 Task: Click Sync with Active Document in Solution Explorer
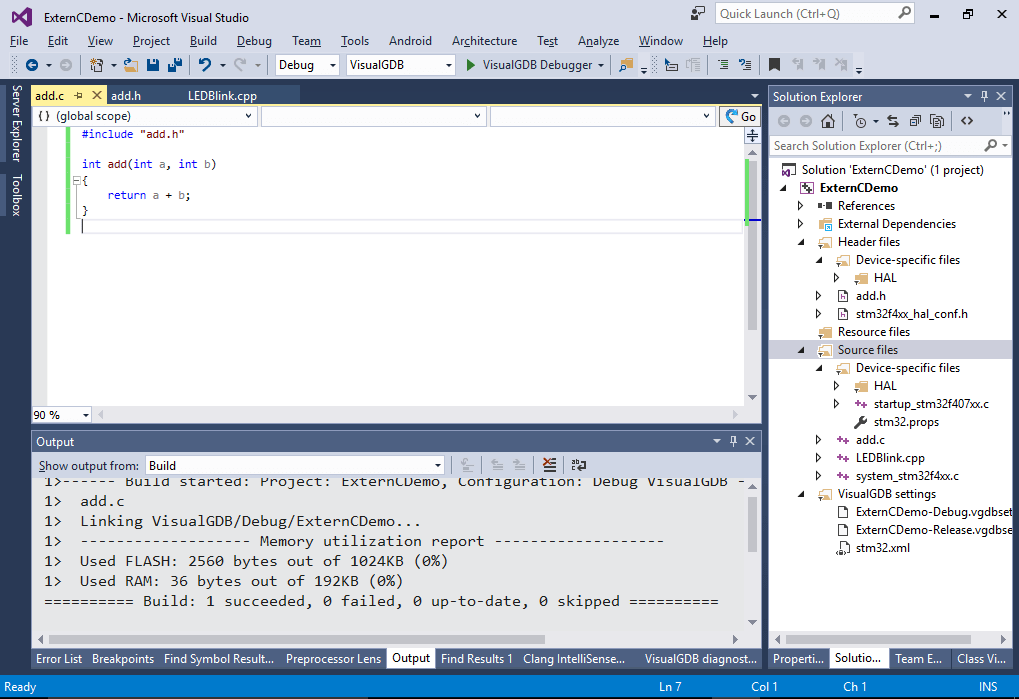pyautogui.click(x=893, y=121)
